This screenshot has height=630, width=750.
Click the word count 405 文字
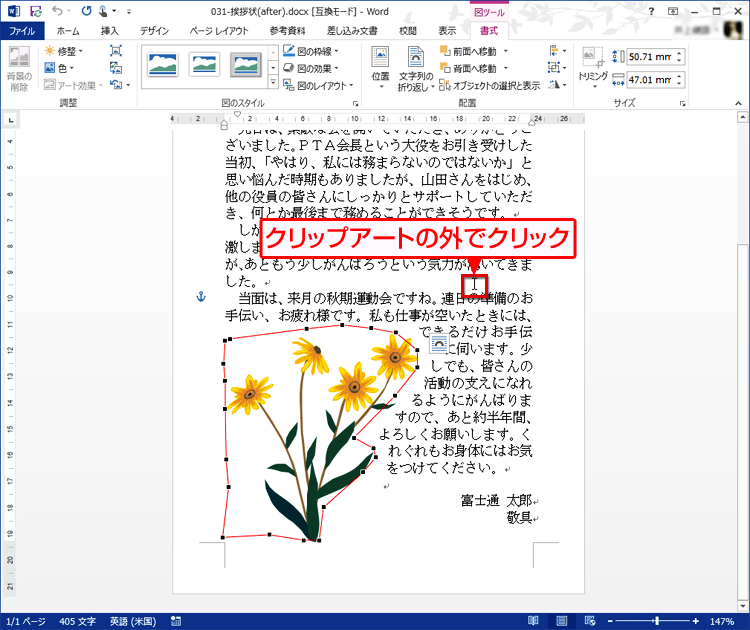point(77,621)
